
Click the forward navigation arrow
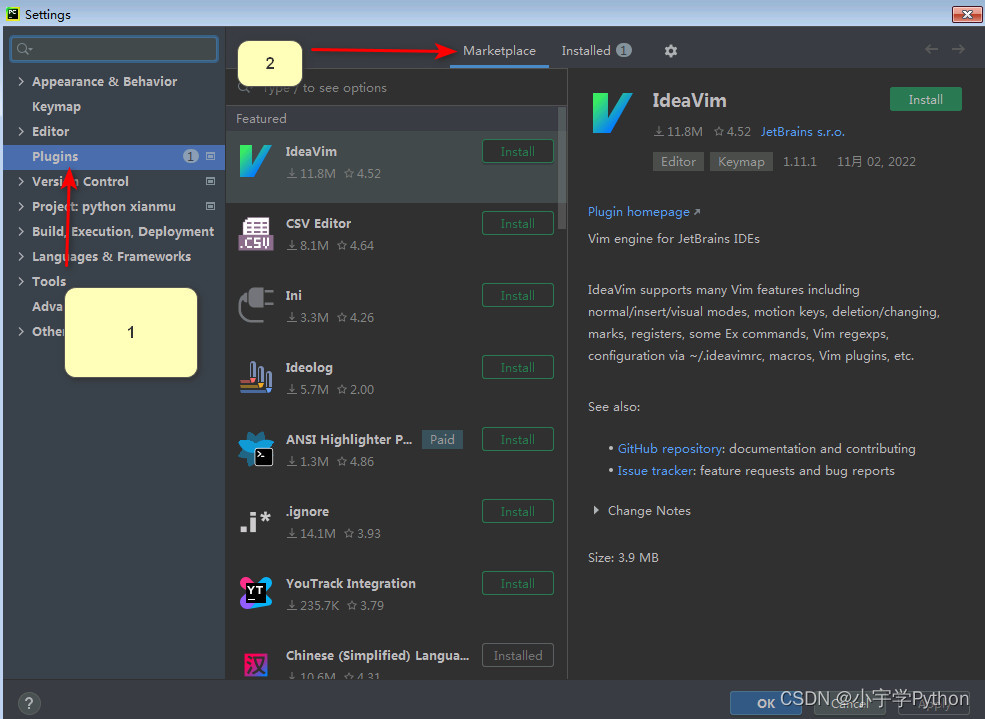(x=958, y=49)
